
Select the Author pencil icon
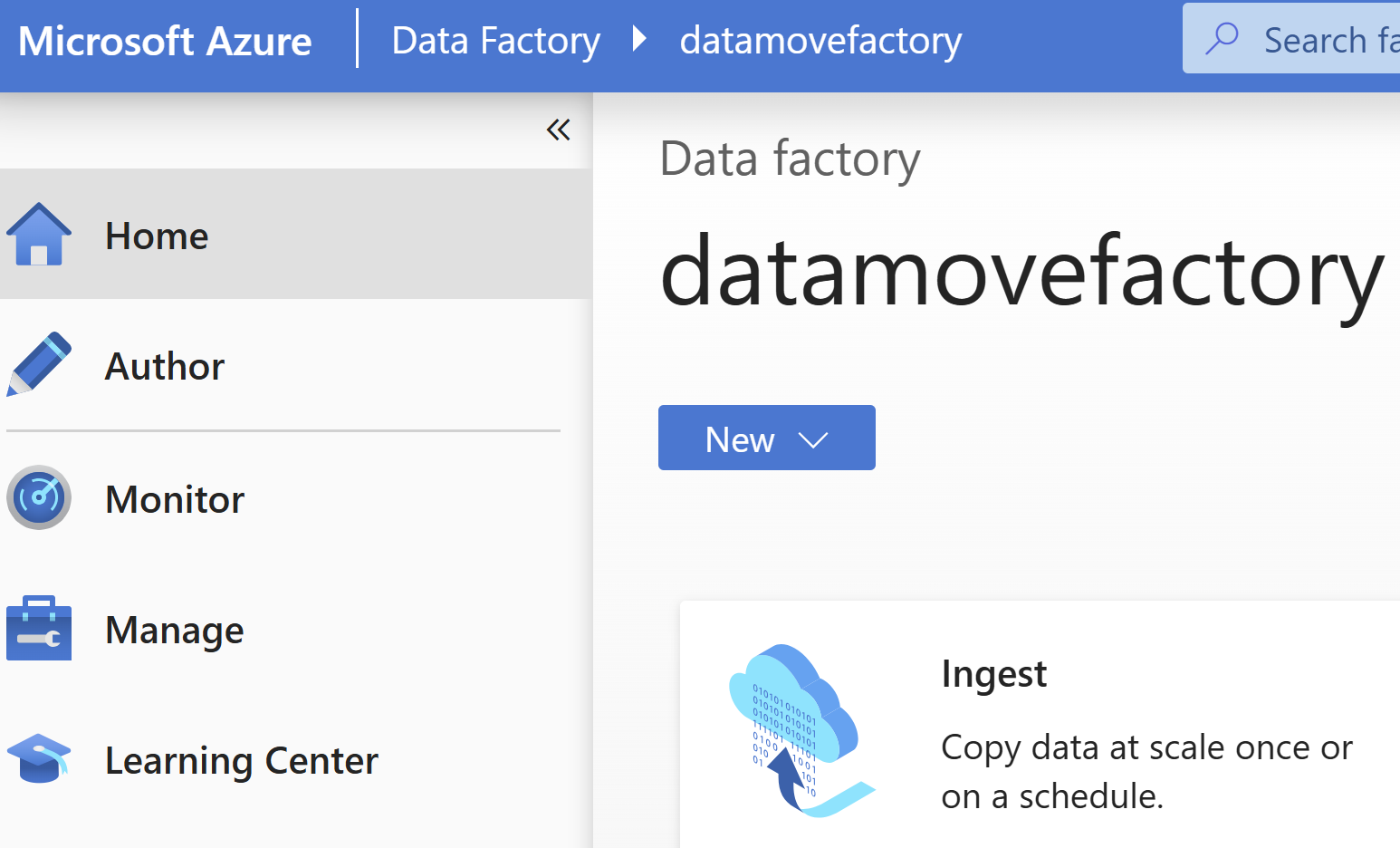[x=39, y=364]
